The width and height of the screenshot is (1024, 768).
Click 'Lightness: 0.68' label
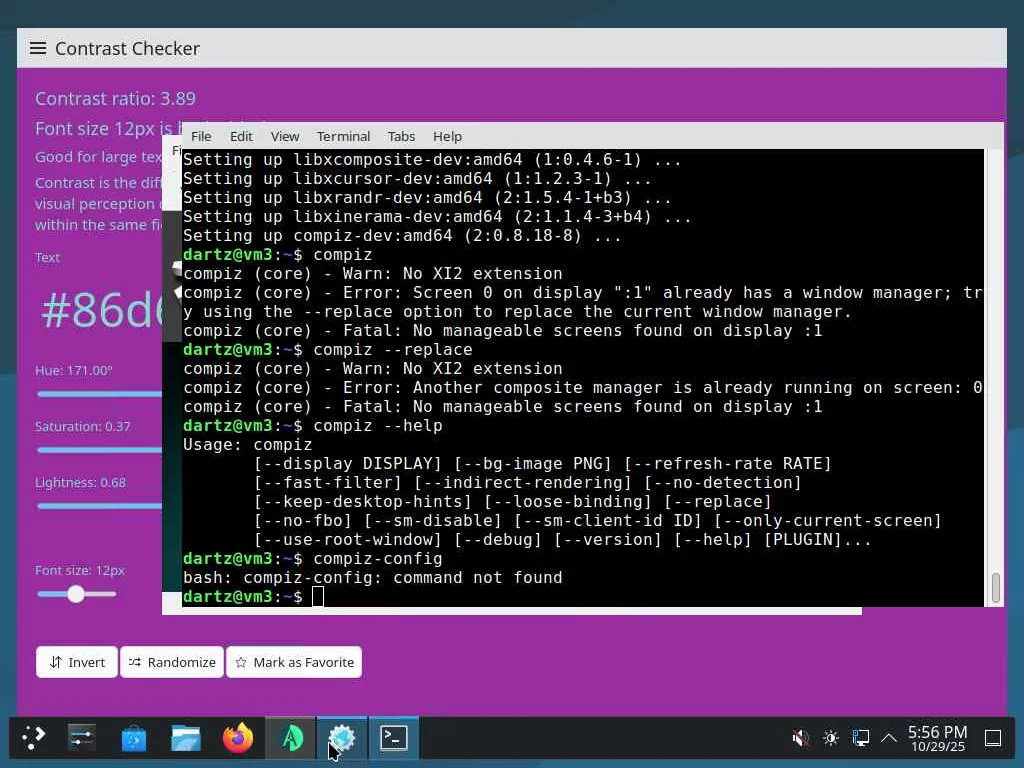[x=80, y=483]
